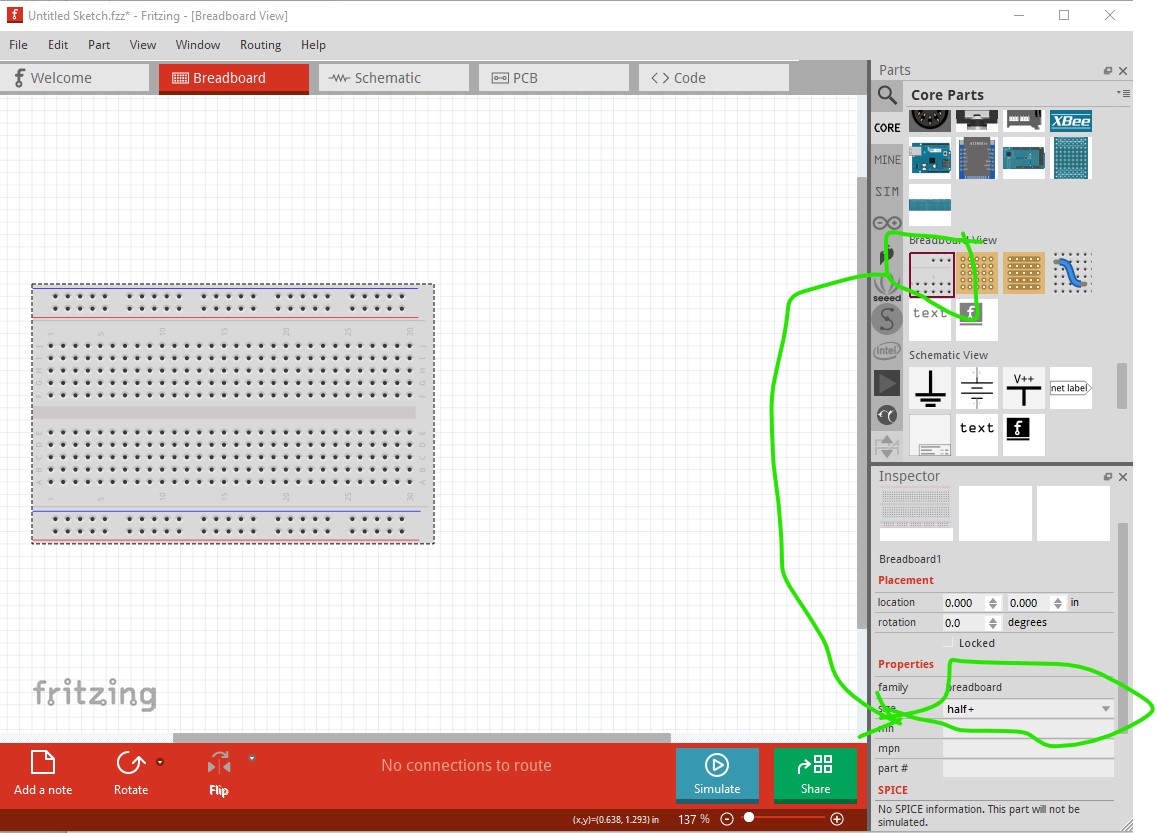The image size is (1157, 833).
Task: Pick the XBee part
Action: (x=1071, y=121)
